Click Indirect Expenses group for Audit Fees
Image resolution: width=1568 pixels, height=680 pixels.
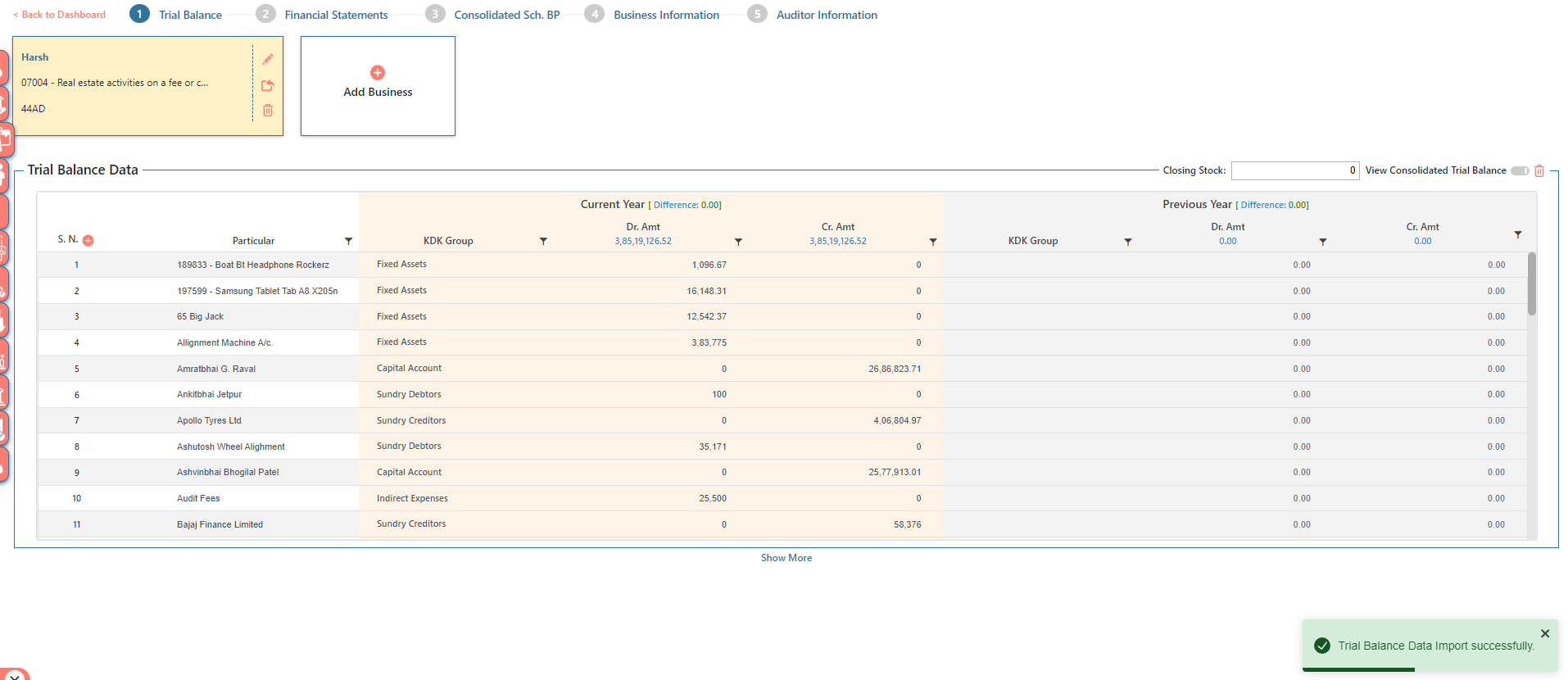point(412,498)
